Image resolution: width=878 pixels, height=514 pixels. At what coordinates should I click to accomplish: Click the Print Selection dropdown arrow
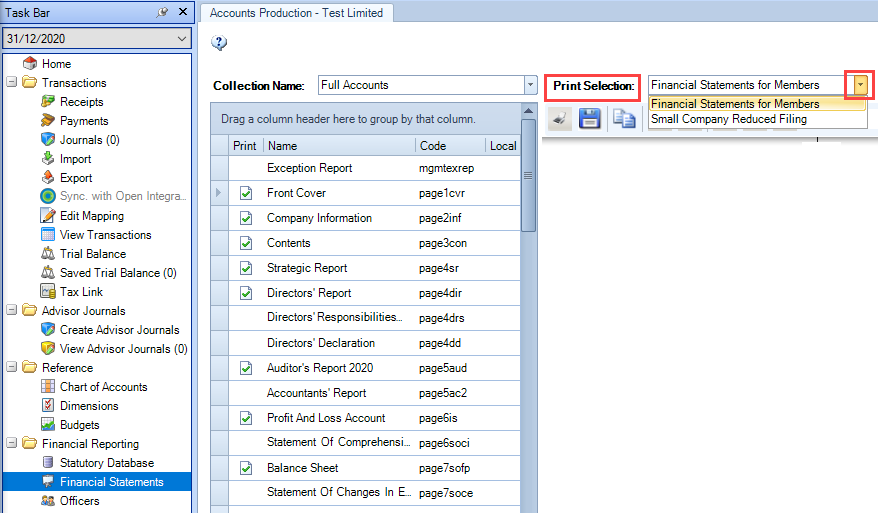point(860,85)
